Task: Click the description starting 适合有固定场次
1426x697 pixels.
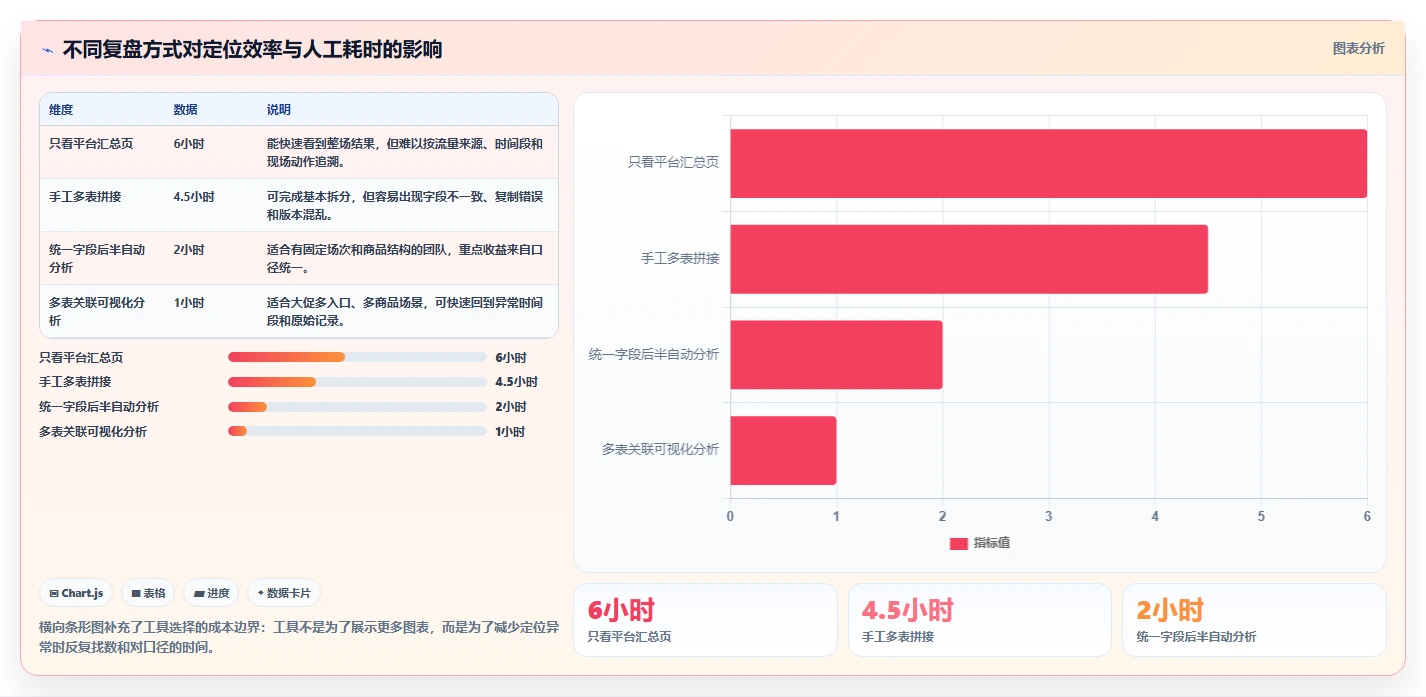Action: pos(405,259)
